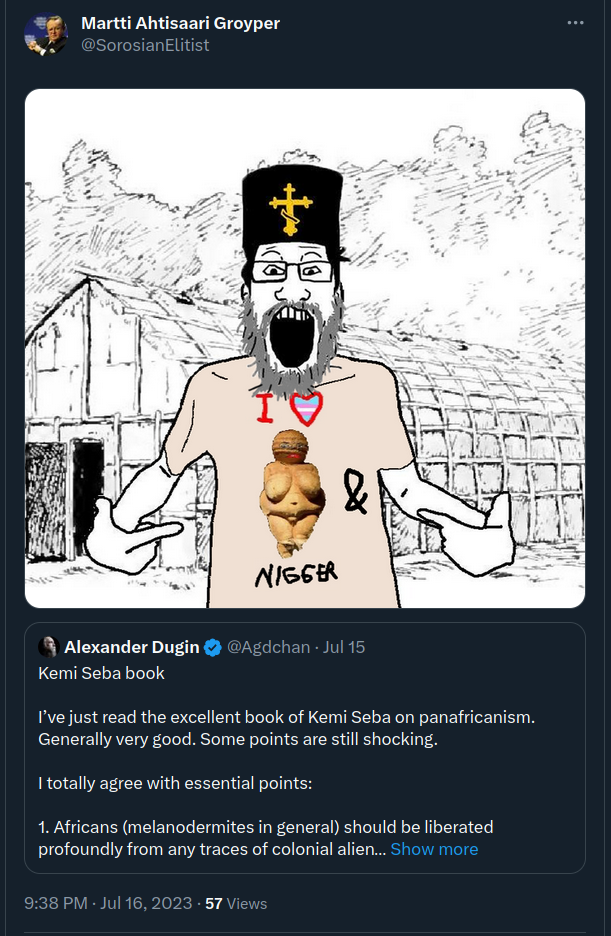Click Alexander Dugin's small profile avatar
The height and width of the screenshot is (936, 611).
[47, 647]
